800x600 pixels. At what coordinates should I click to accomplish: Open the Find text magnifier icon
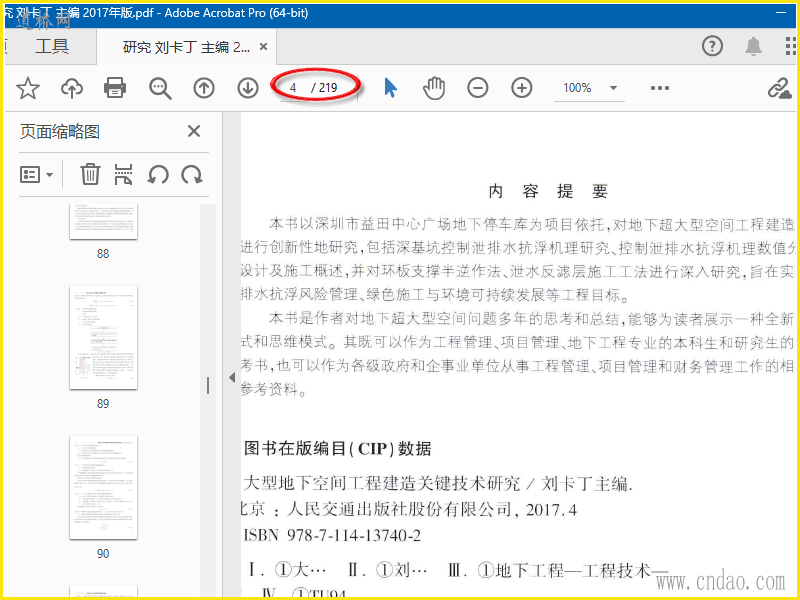(x=160, y=88)
